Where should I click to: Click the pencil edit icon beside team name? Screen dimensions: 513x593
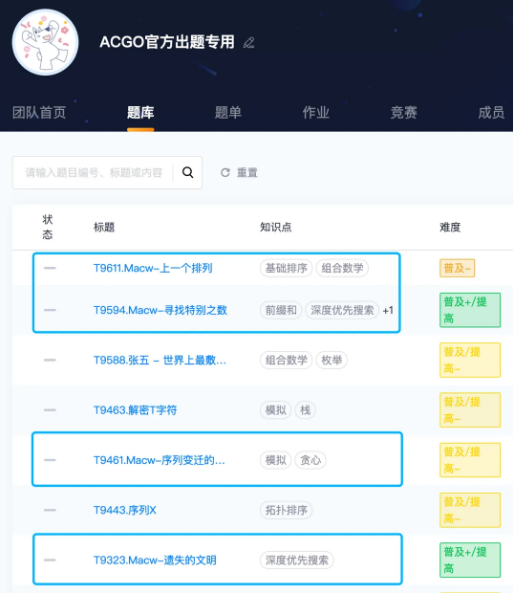[249, 42]
